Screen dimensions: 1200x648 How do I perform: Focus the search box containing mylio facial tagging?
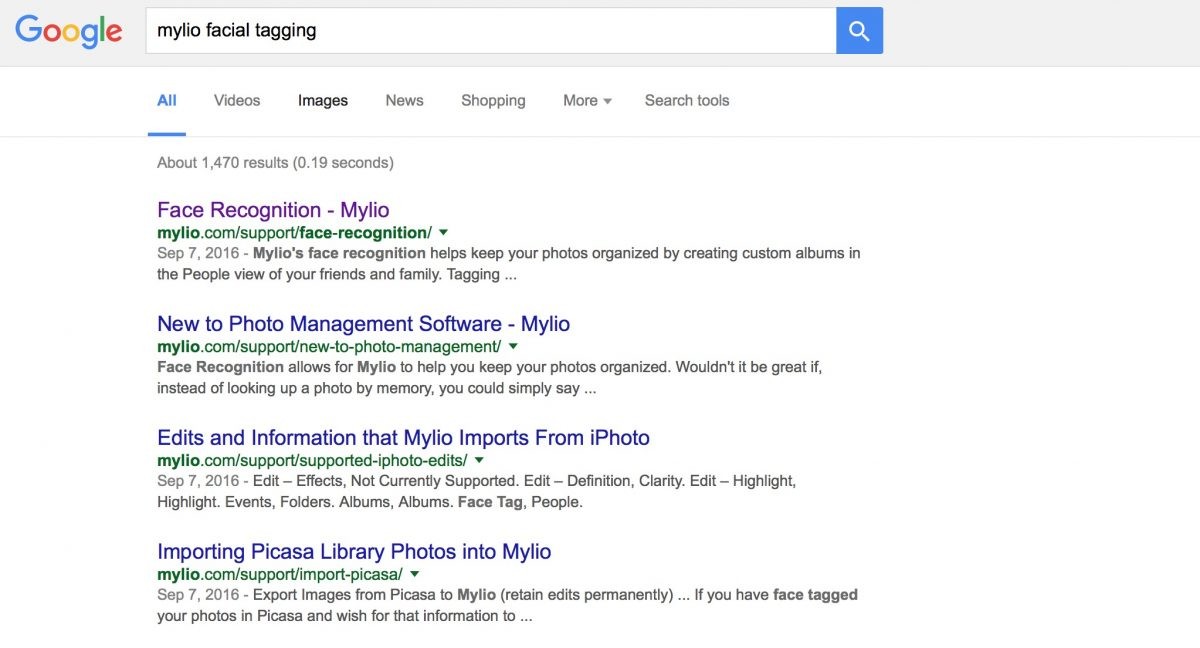coord(491,31)
